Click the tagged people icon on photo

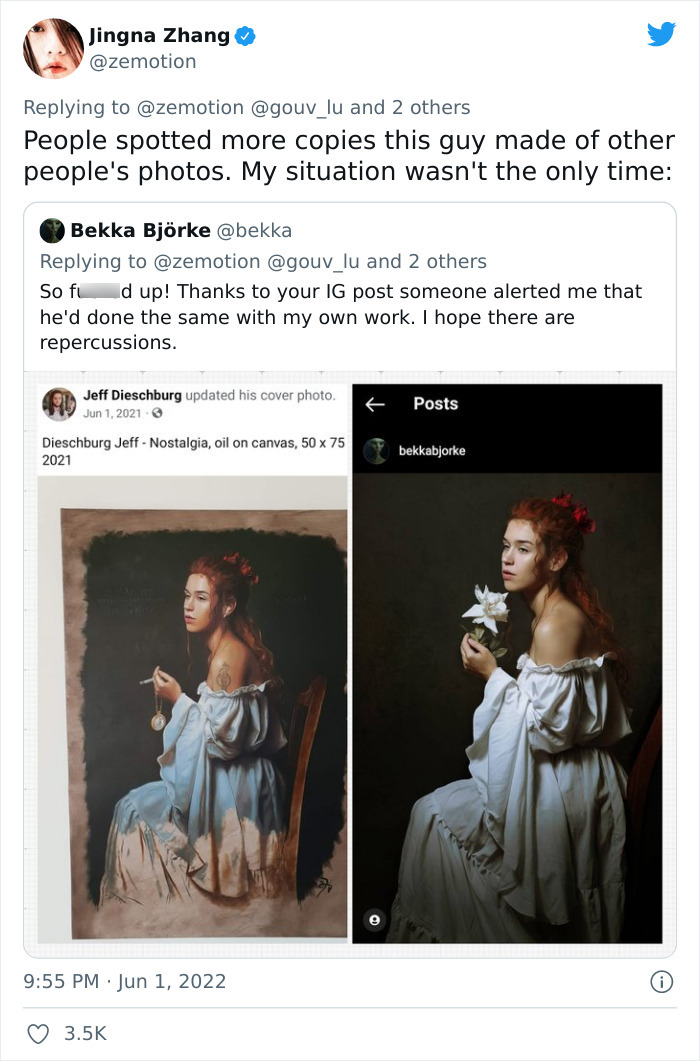click(372, 918)
